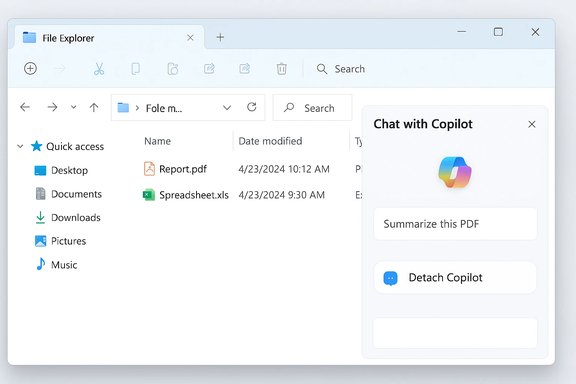Viewport: 576px width, 384px height.
Task: Go back with the left arrow
Action: point(25,107)
